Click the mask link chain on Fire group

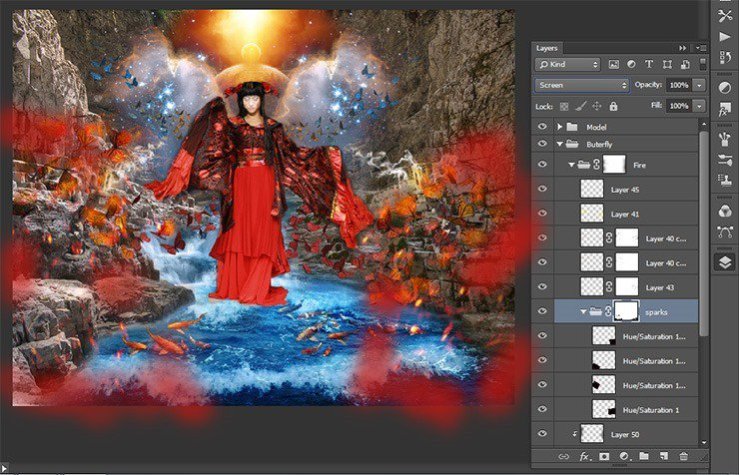click(x=597, y=164)
